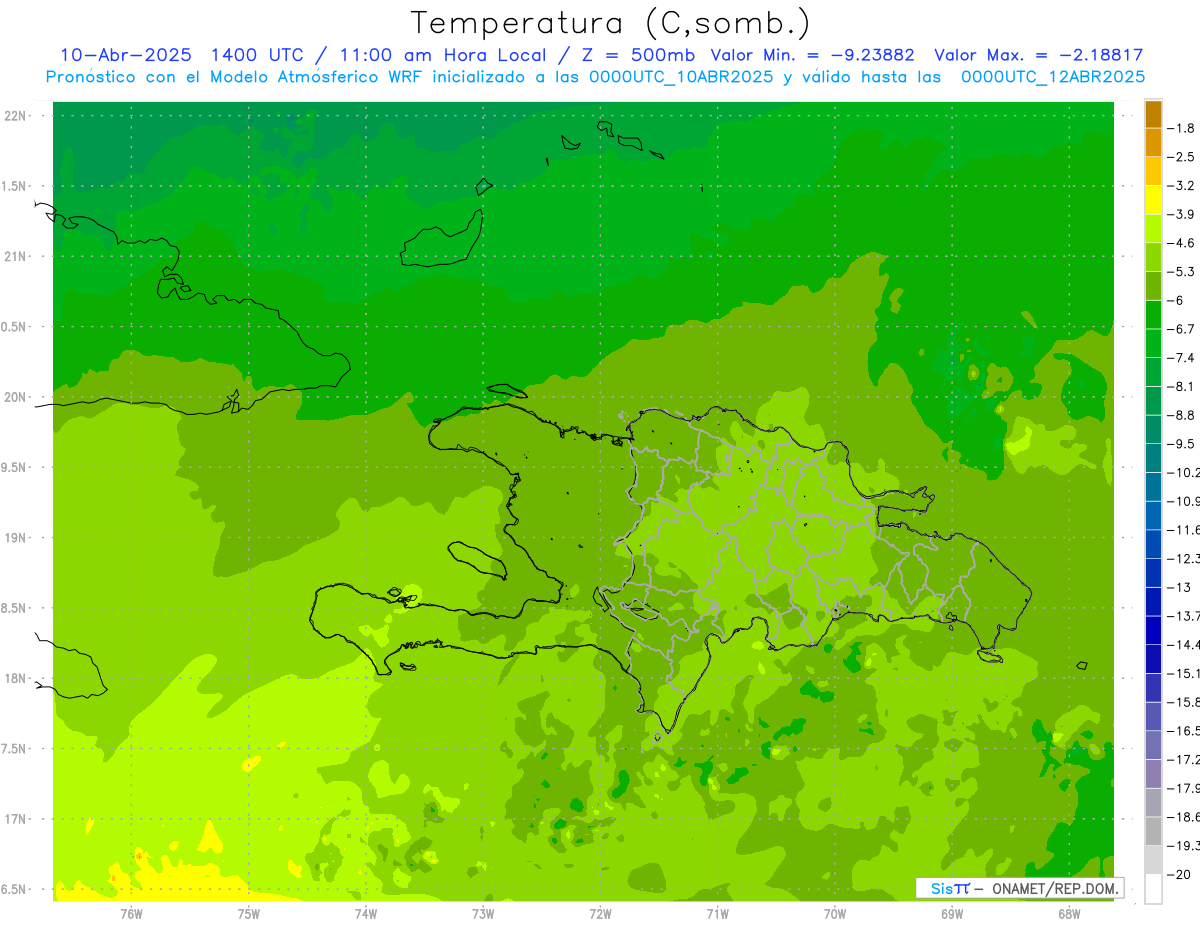This screenshot has width=1200, height=927.
Task: Click the '-3.9' colorbar value
Action: click(x=1182, y=214)
